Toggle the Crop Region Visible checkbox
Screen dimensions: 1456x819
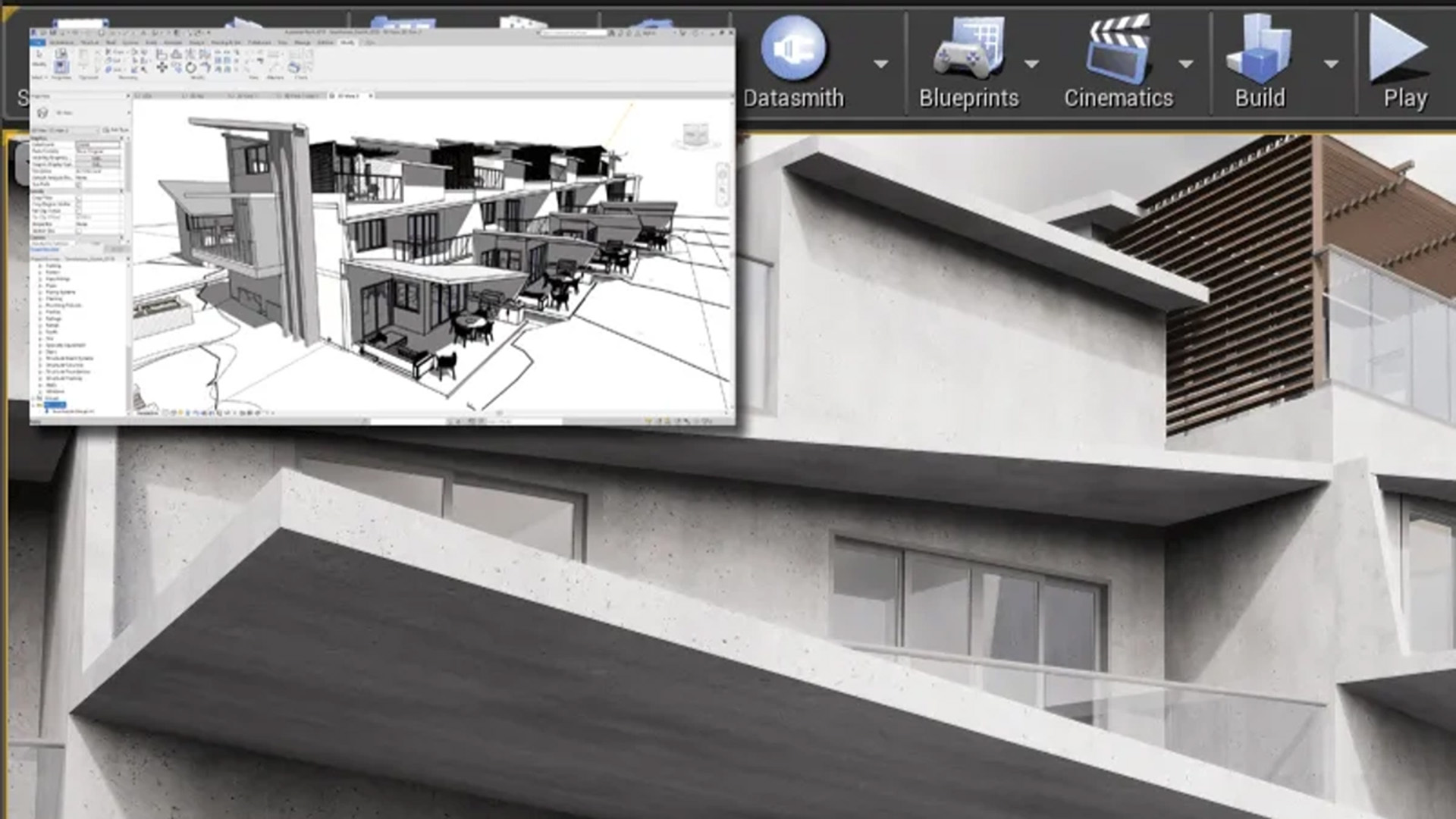[80, 205]
